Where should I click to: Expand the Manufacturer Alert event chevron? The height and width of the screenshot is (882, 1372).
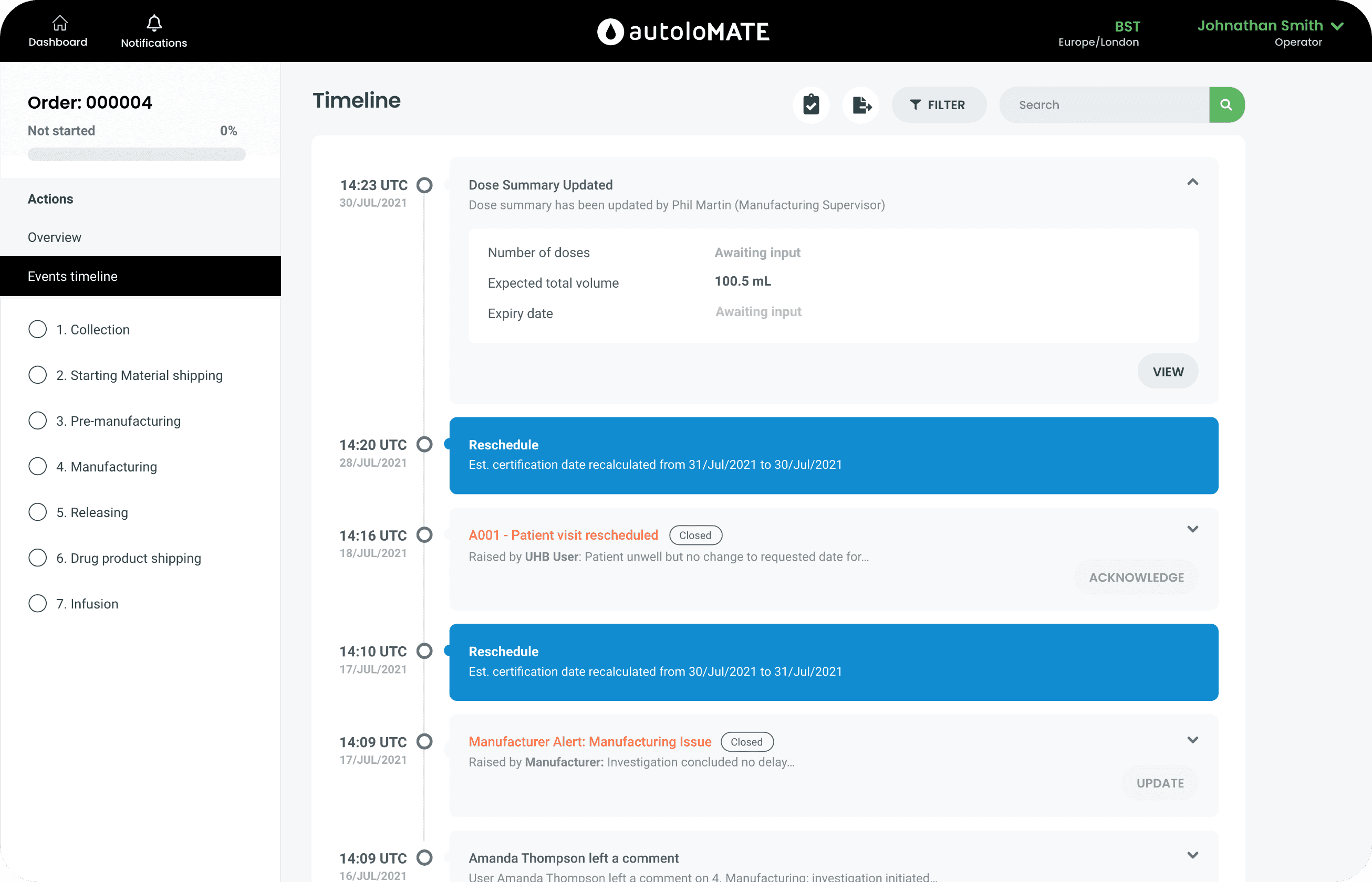pos(1192,740)
